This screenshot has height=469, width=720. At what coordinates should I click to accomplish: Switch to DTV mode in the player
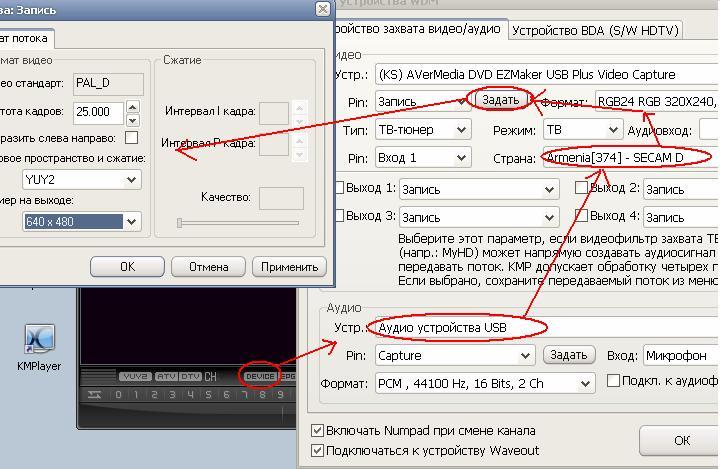pyautogui.click(x=190, y=376)
